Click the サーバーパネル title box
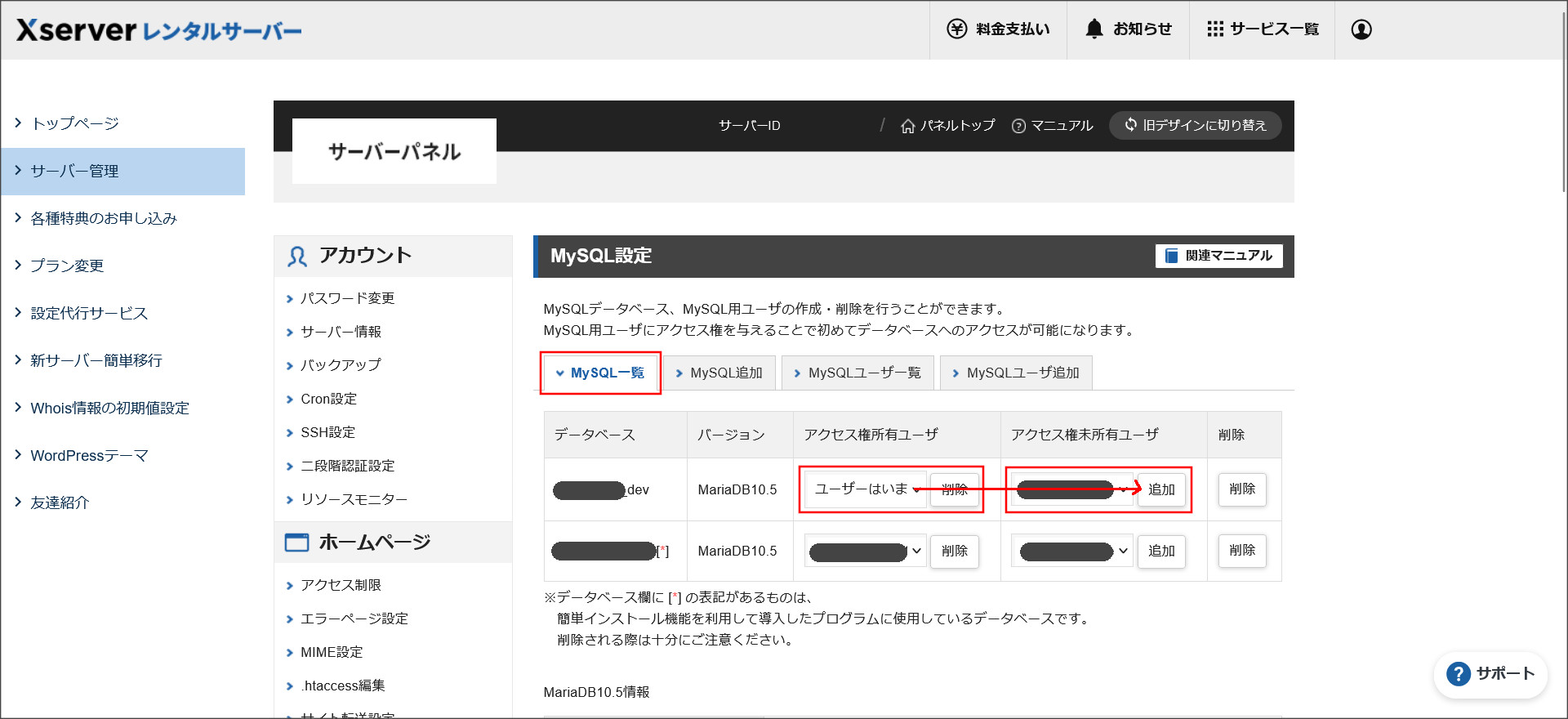This screenshot has height=719, width=1568. pyautogui.click(x=394, y=151)
